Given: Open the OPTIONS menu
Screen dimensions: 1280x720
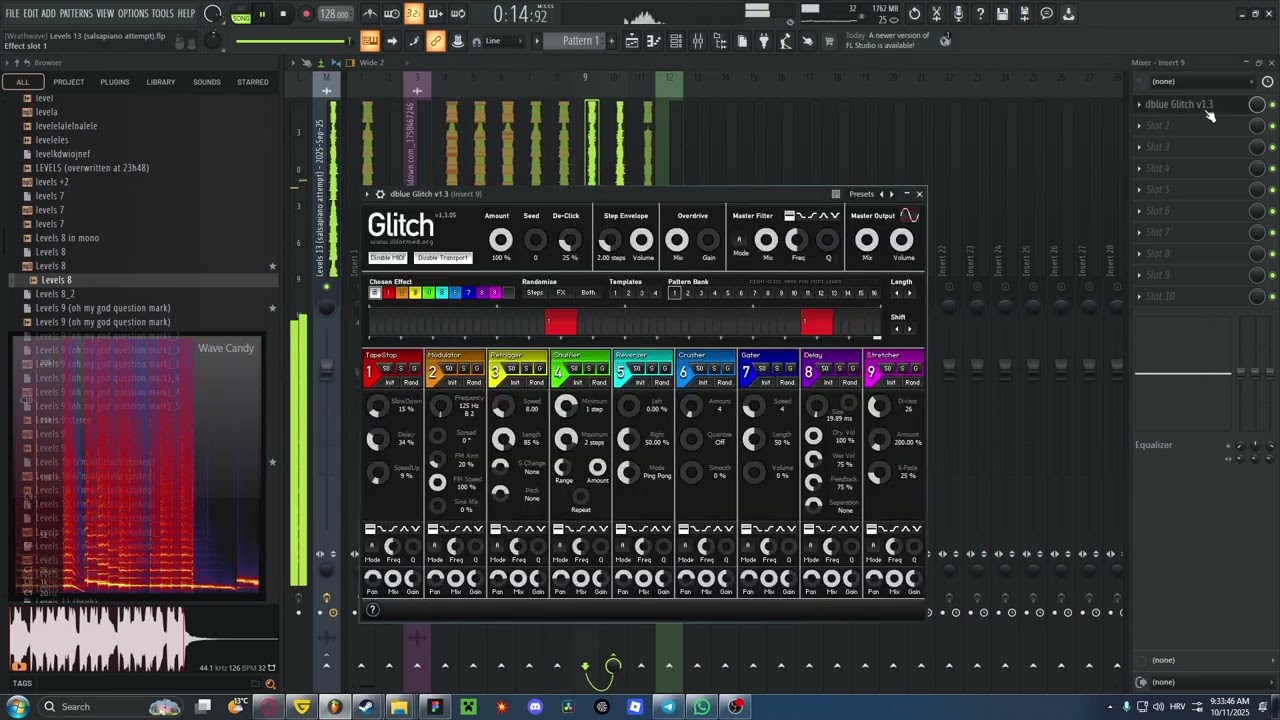Looking at the screenshot, I should [133, 14].
